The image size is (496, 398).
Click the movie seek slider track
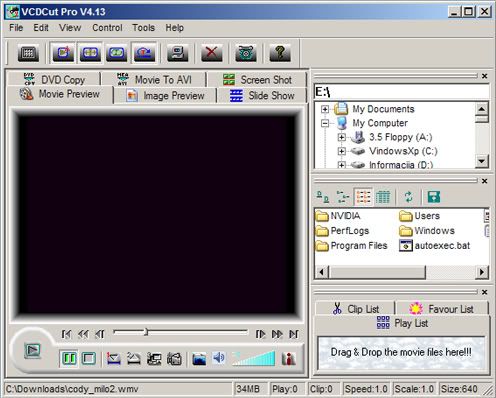click(181, 332)
